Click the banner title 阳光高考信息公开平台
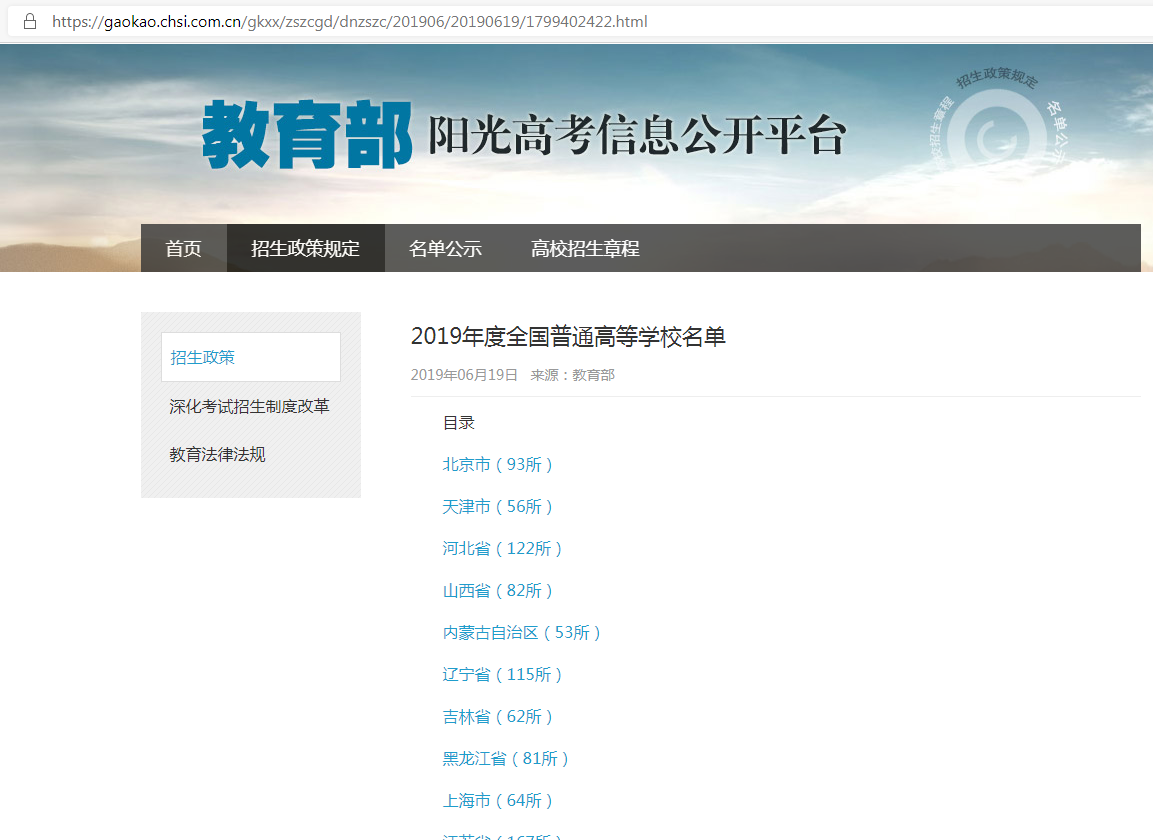Screen dimensions: 1153x840 tap(637, 135)
